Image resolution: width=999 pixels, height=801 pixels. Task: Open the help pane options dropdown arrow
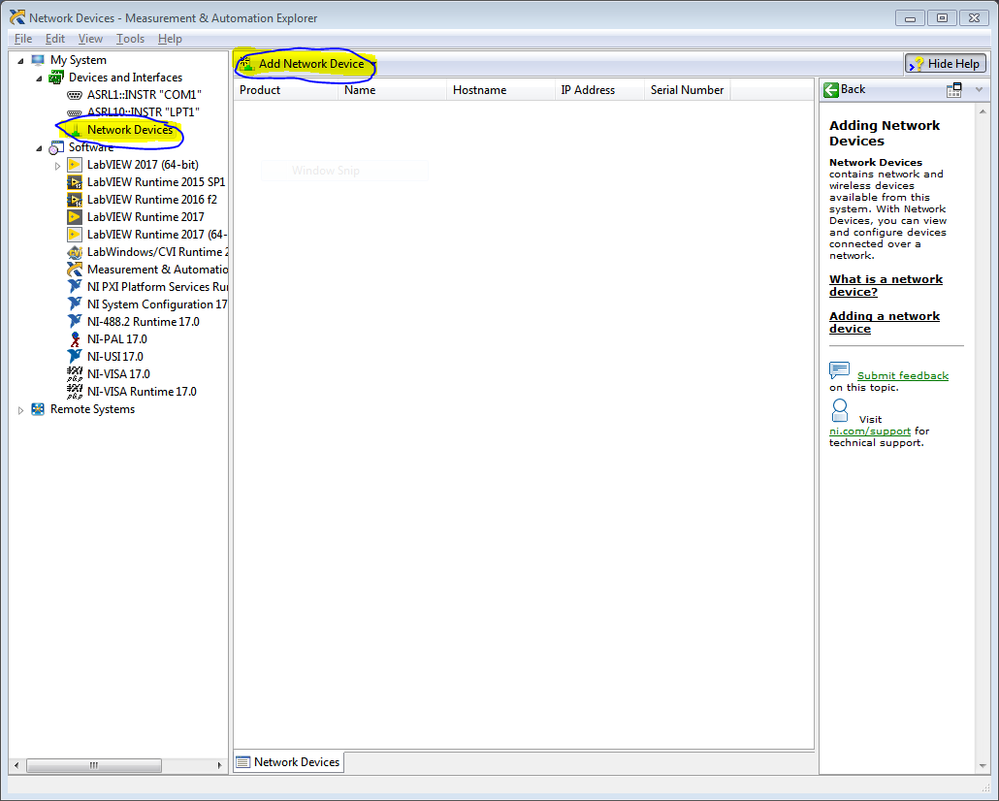click(x=979, y=90)
